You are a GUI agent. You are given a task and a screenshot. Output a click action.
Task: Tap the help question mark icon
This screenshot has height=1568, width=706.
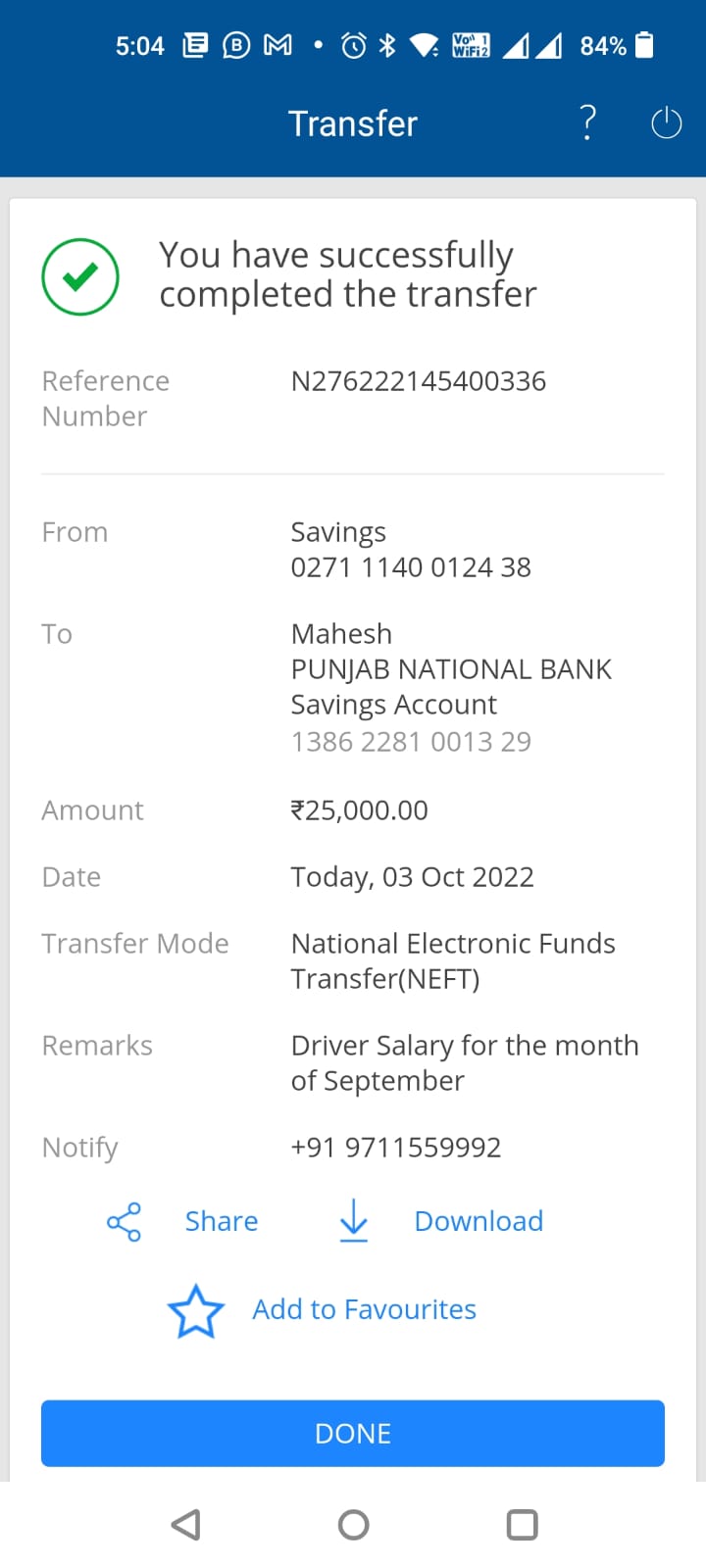587,122
